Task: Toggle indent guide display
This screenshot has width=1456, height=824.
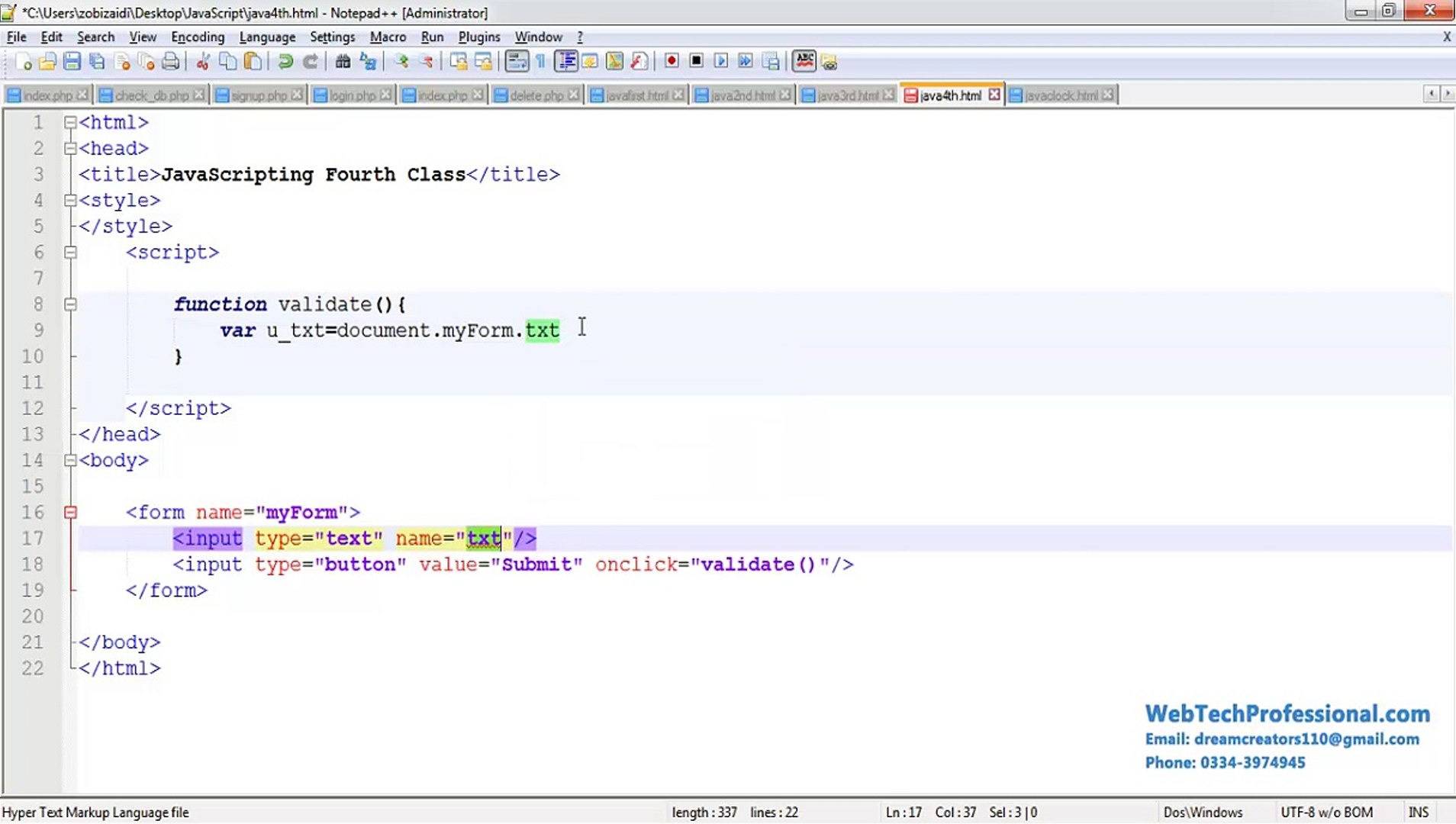Action: click(x=565, y=62)
